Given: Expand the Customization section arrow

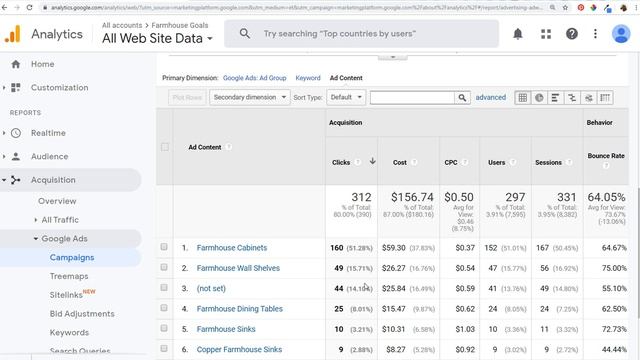Looking at the screenshot, I should (x=4, y=87).
